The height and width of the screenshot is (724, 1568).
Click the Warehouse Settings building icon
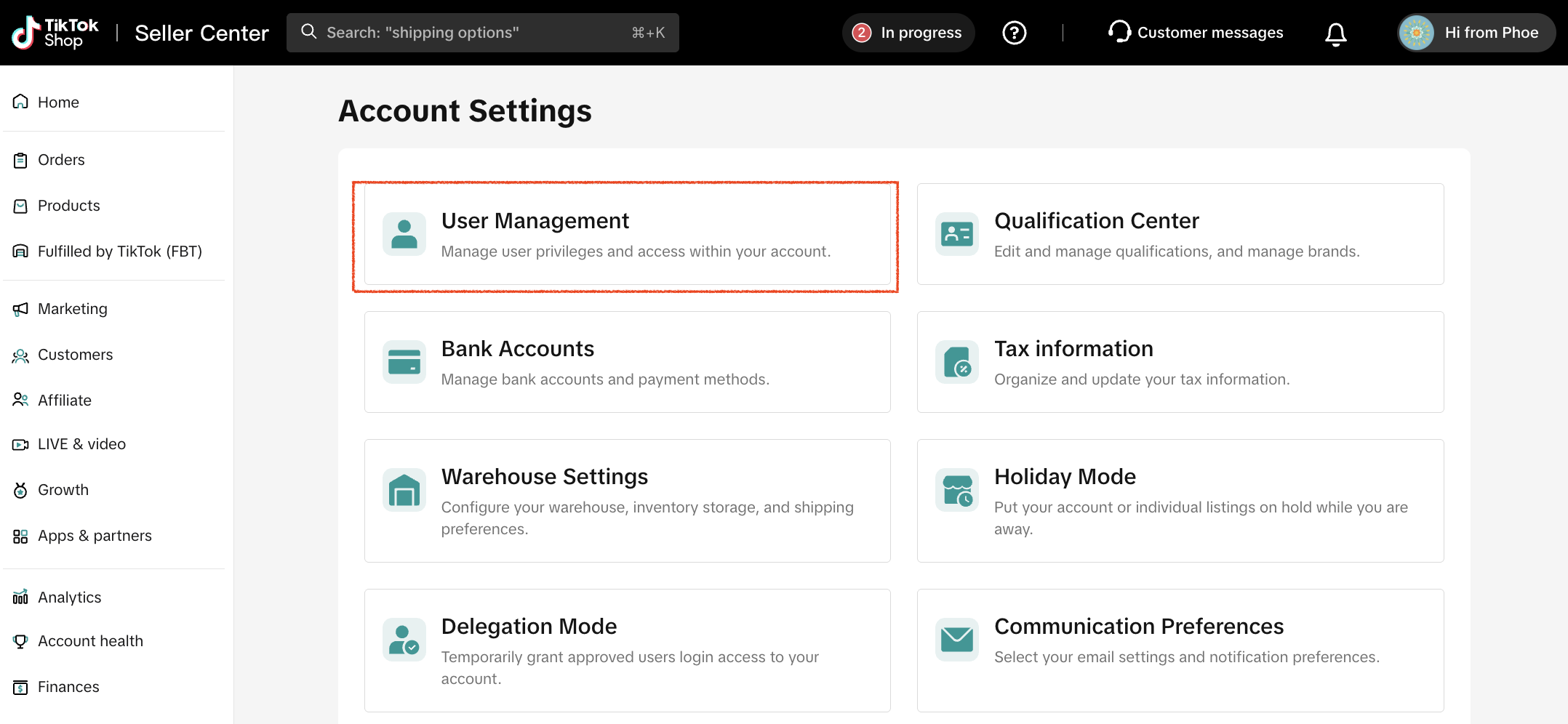(404, 490)
